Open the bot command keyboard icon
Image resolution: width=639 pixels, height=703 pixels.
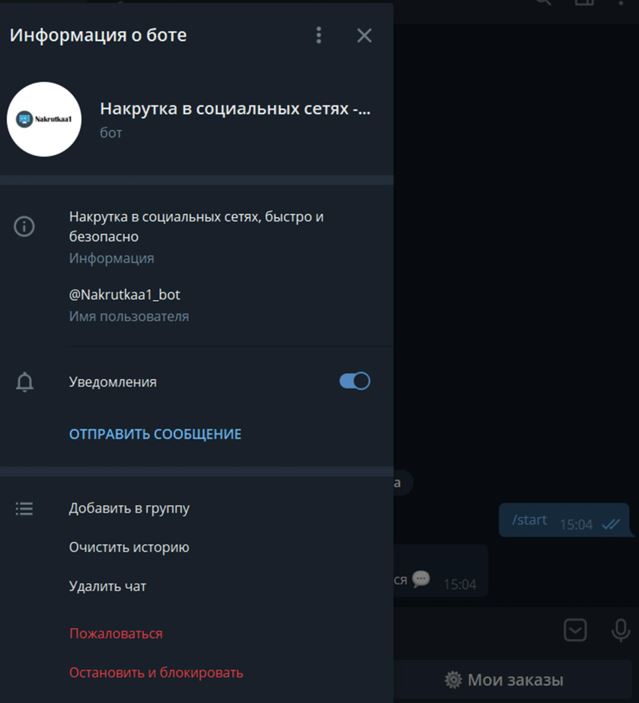click(x=575, y=630)
